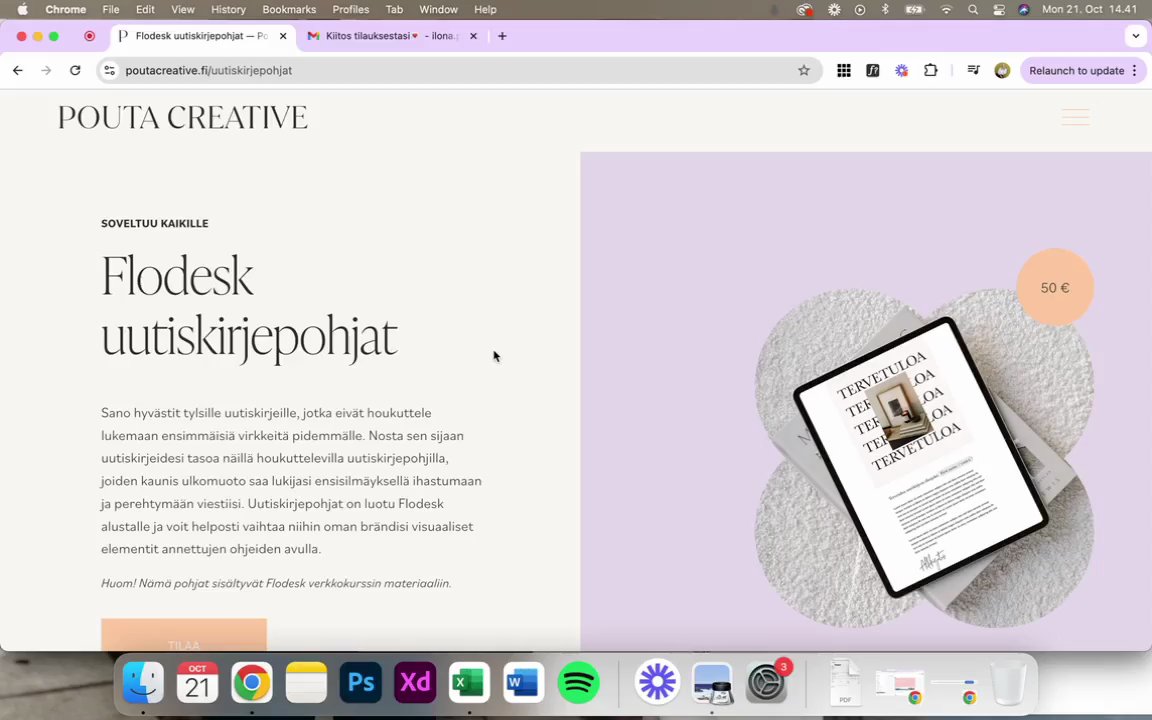Click the screen recording indicator in tab bar
Image resolution: width=1152 pixels, height=720 pixels.
pos(90,36)
